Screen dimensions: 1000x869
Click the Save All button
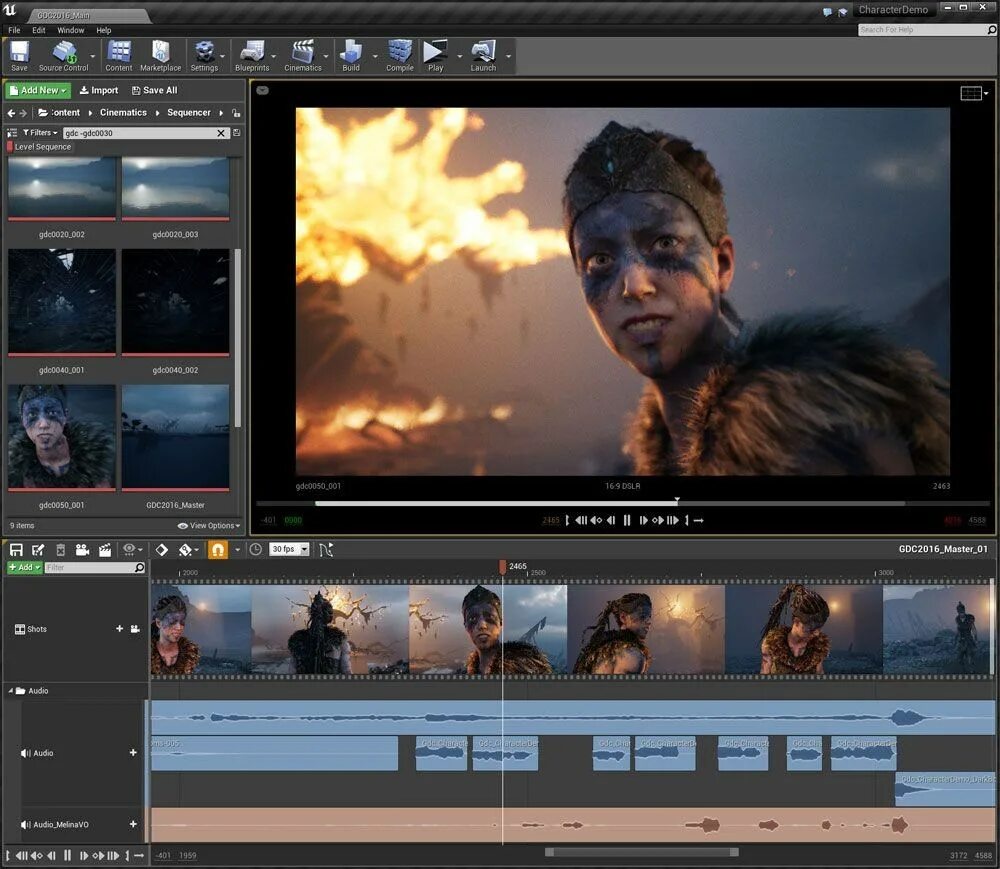(x=154, y=90)
